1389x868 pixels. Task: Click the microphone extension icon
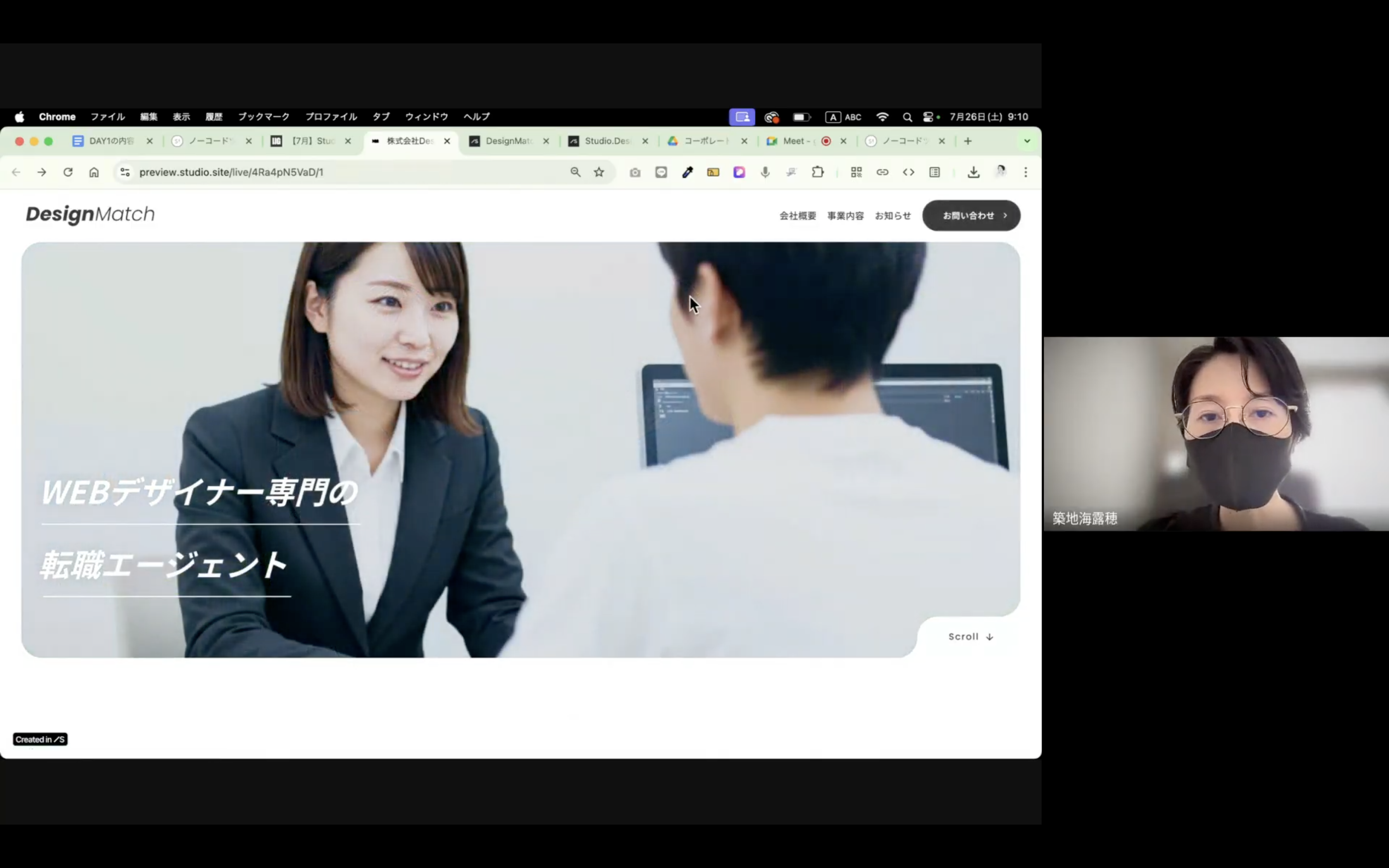[x=765, y=172]
